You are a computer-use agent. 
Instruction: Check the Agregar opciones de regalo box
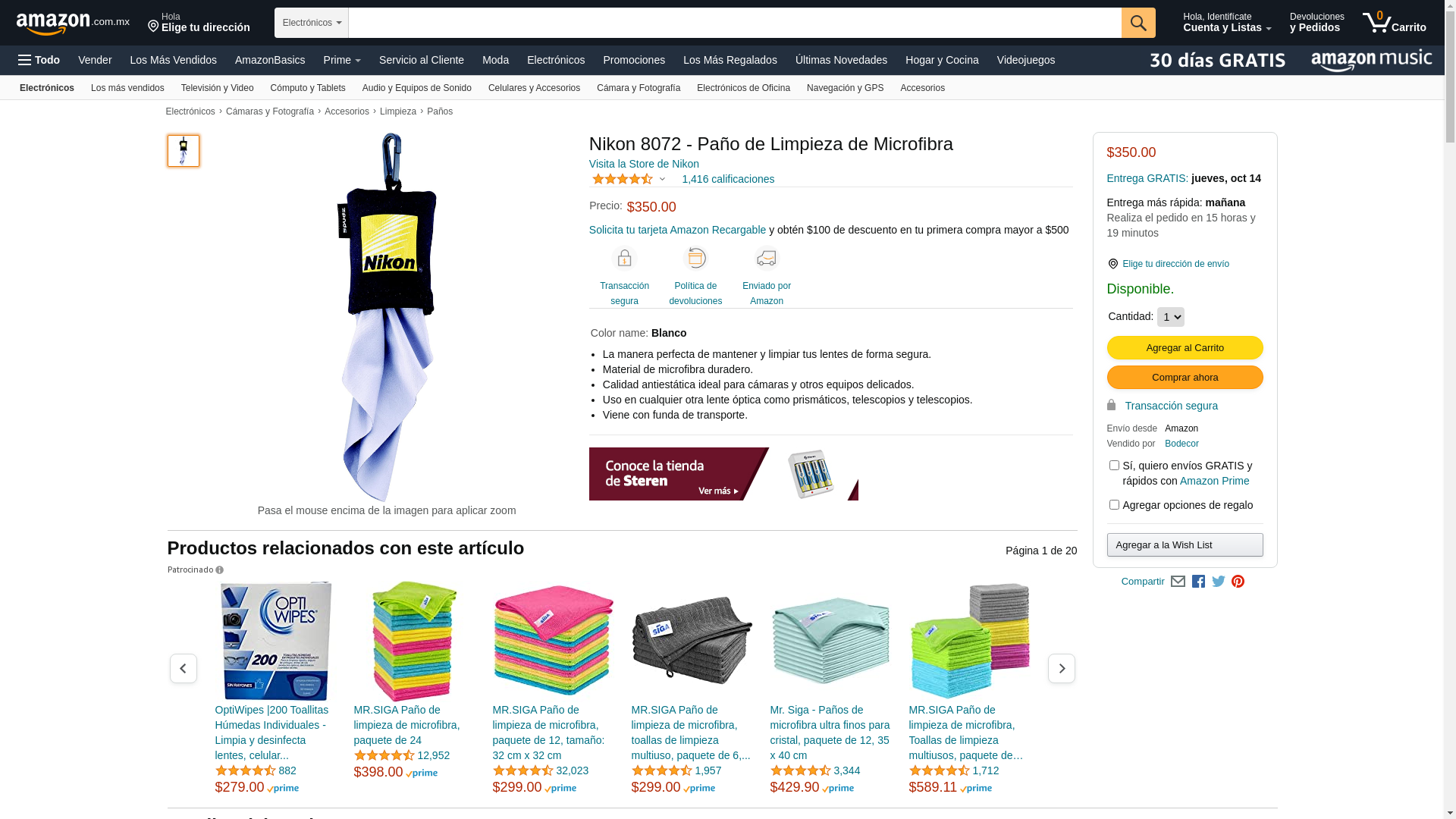tap(1114, 505)
